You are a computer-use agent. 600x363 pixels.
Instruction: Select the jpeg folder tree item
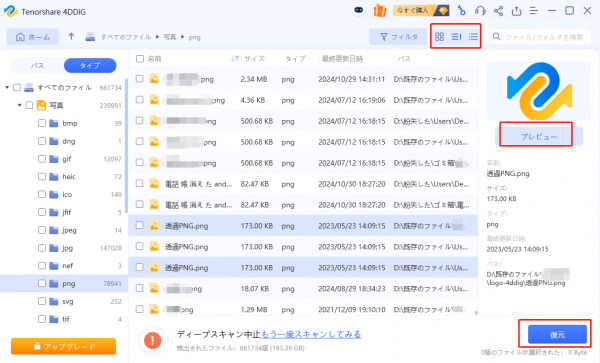point(64,230)
